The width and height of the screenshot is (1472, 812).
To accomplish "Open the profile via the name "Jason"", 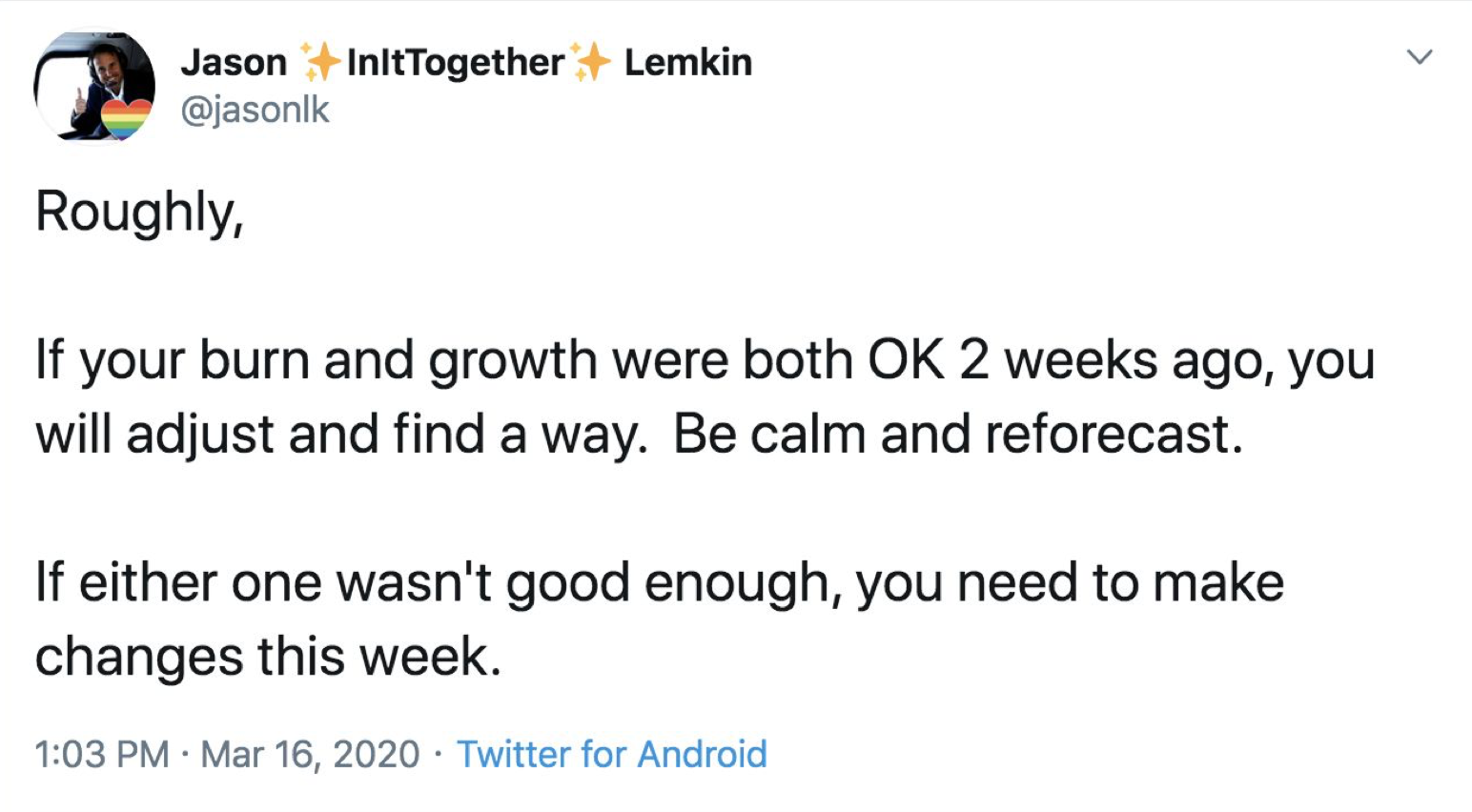I will (234, 63).
